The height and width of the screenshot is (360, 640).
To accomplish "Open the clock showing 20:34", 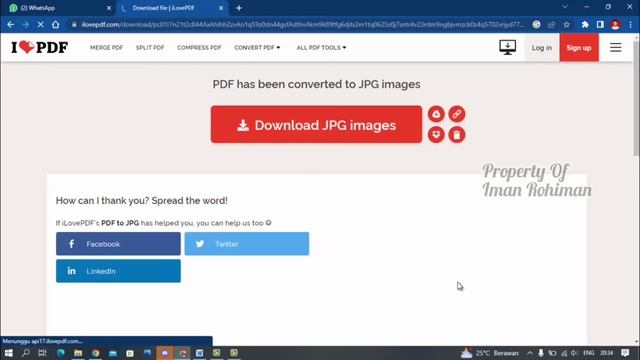I will 607,353.
